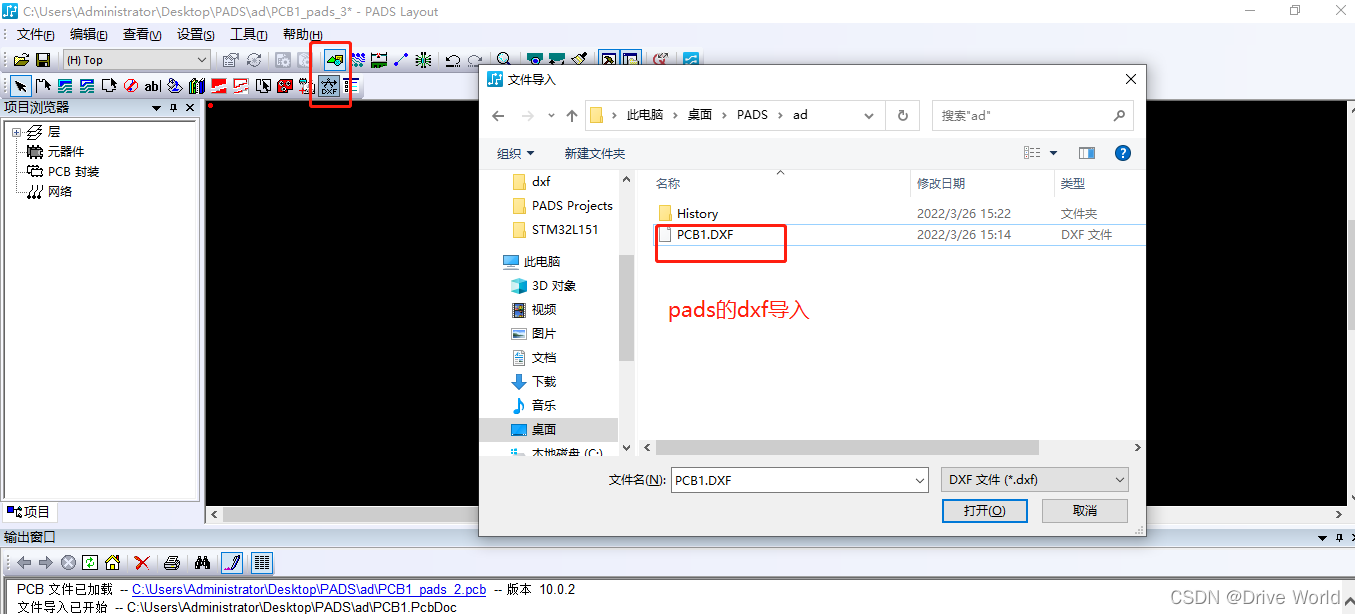Viewport: 1355px width, 614px height.
Task: Open the PCB1_pads_2.pcb path link
Action: pos(309,590)
